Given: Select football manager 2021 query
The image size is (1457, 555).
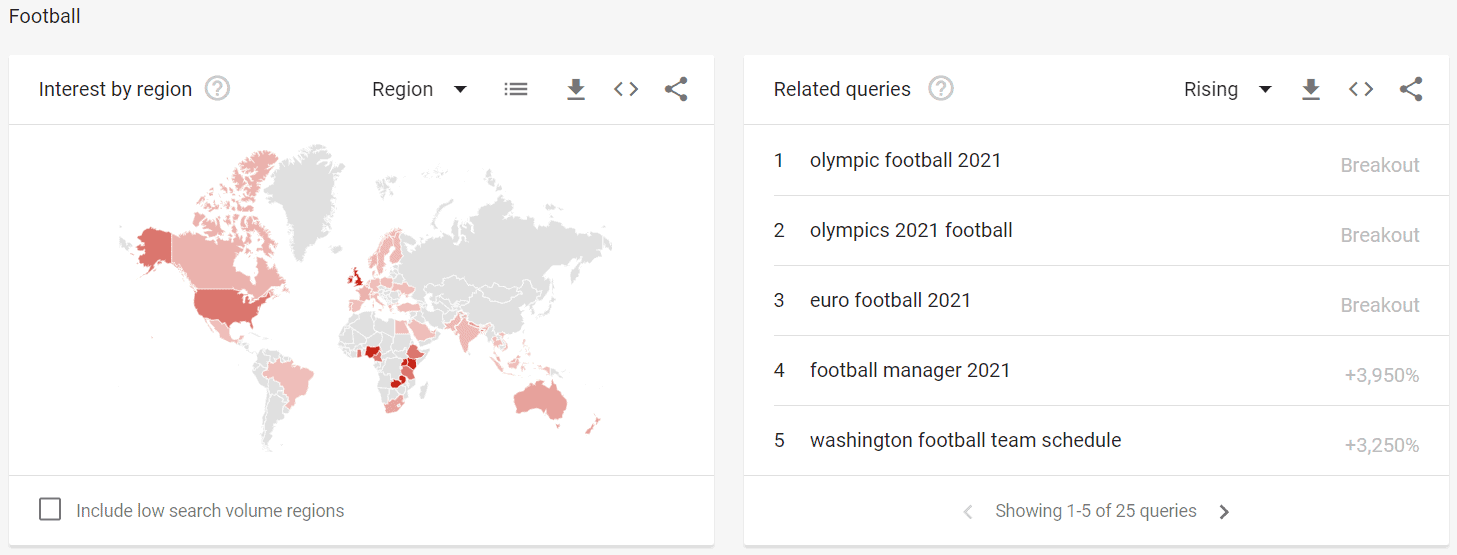Looking at the screenshot, I should tap(910, 371).
